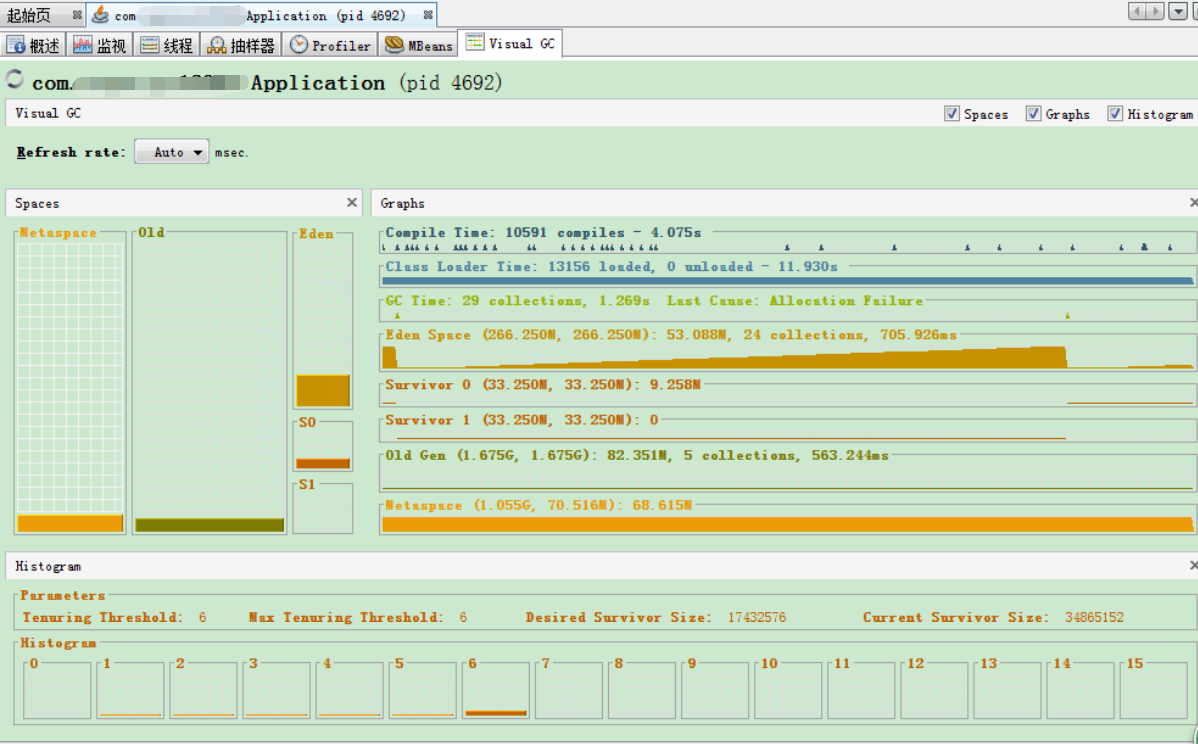Switch to the 起始页 start page tab
Viewport: 1198px width, 744px height.
coord(42,15)
